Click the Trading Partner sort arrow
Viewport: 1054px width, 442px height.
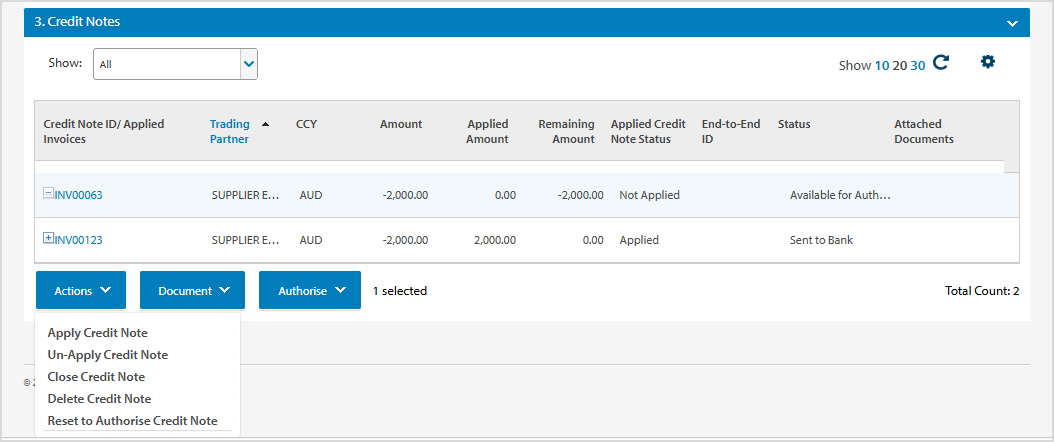coord(265,124)
